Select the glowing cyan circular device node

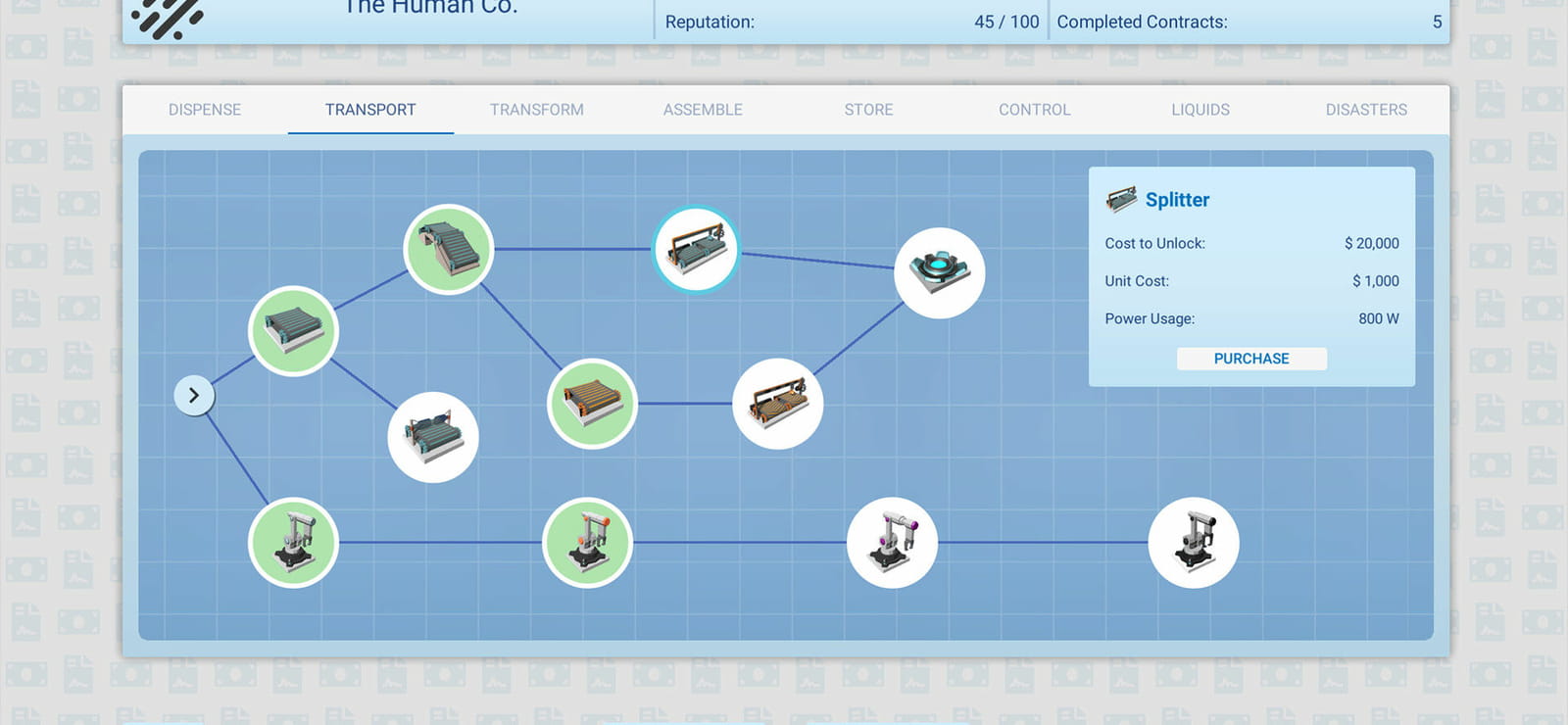(940, 272)
